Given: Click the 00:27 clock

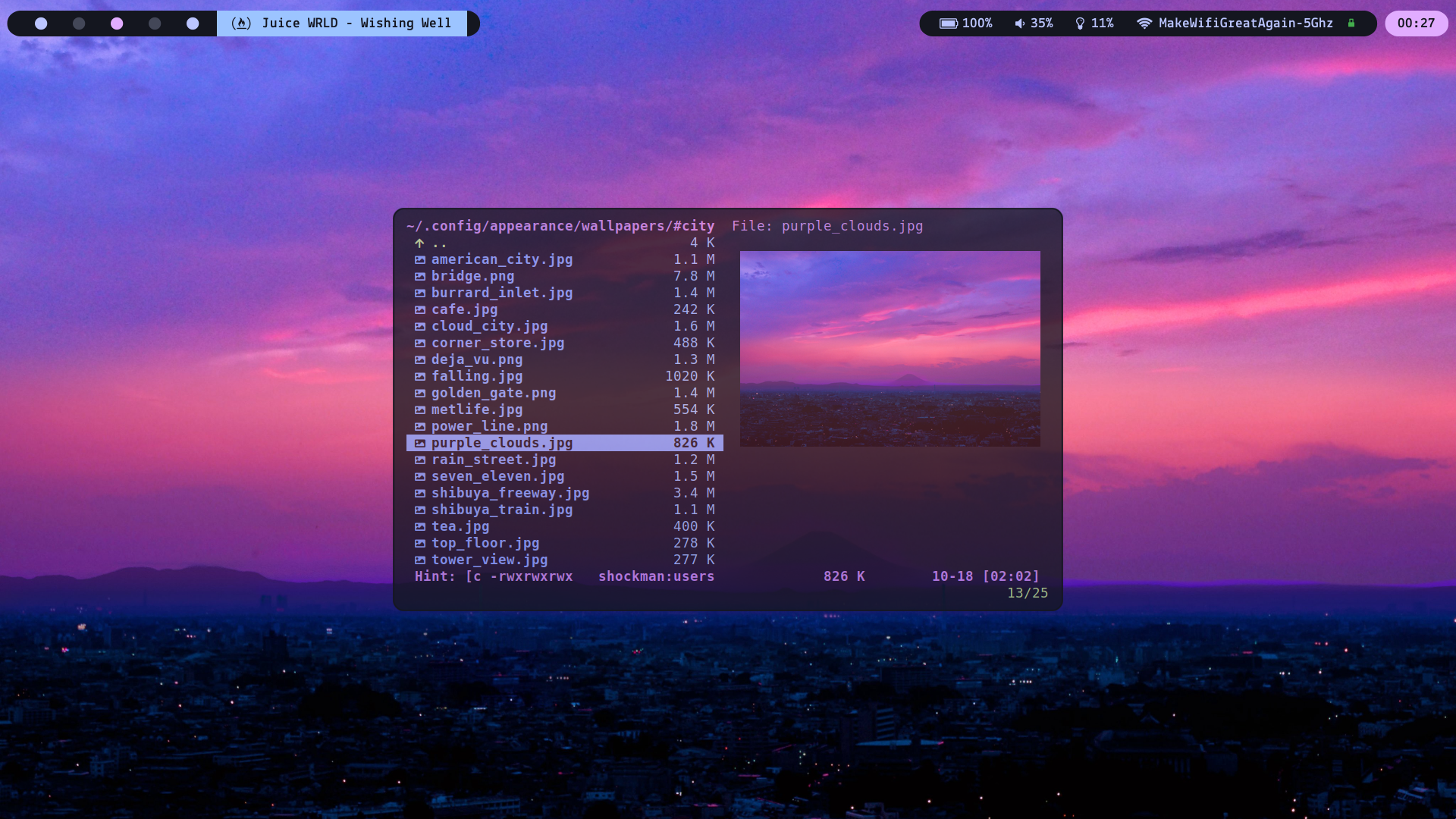Looking at the screenshot, I should pos(1416,24).
